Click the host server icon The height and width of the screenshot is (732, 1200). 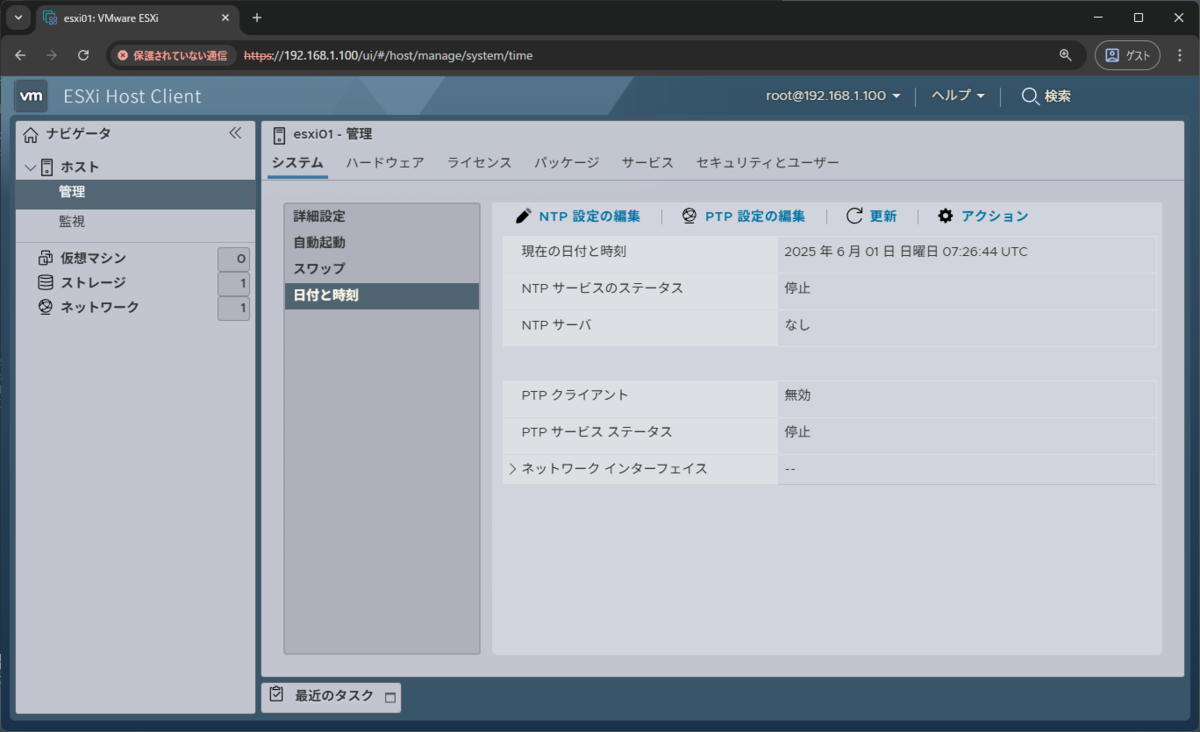tap(47, 167)
